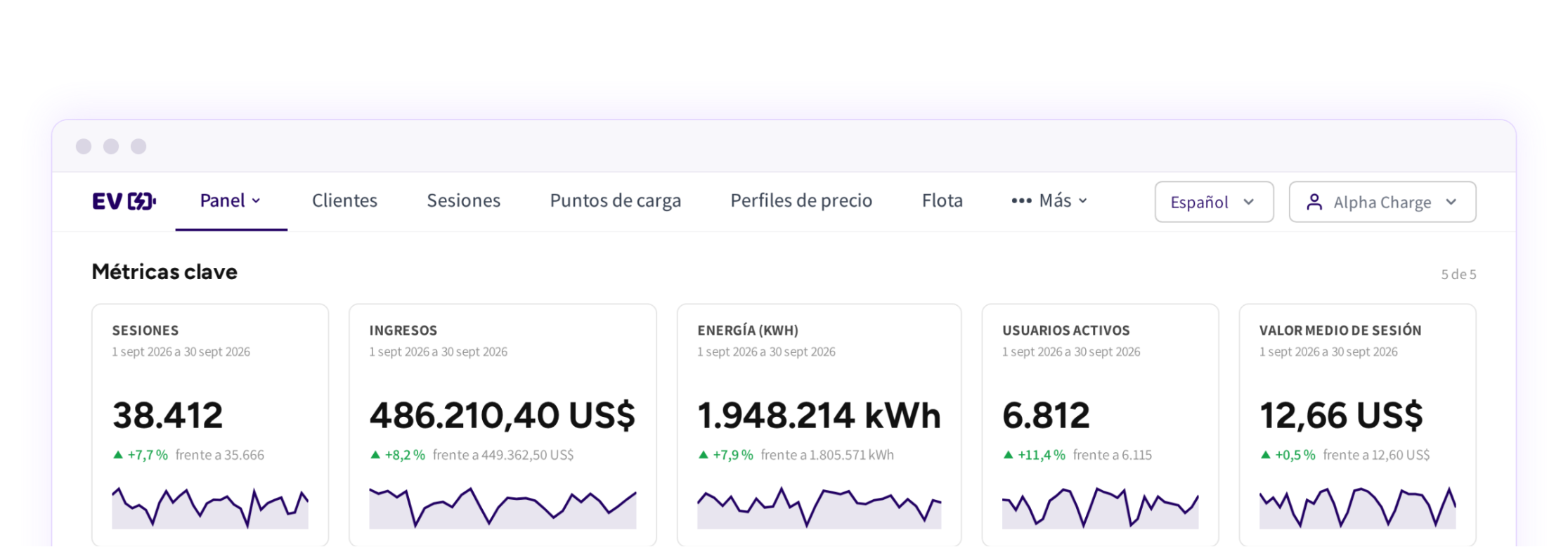Viewport: 1568px width, 547px height.
Task: Go to the Clientes tab
Action: point(344,201)
